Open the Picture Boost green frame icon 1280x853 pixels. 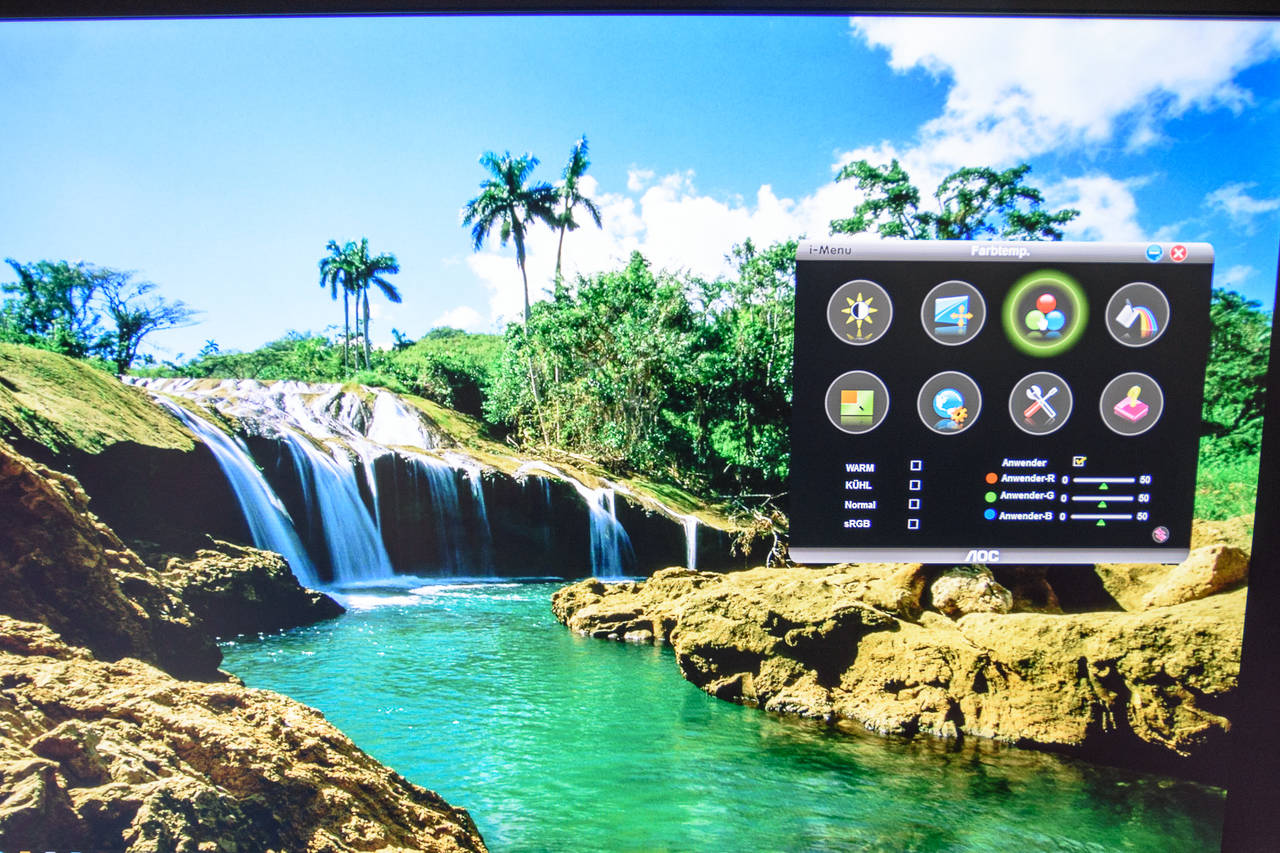coord(857,402)
